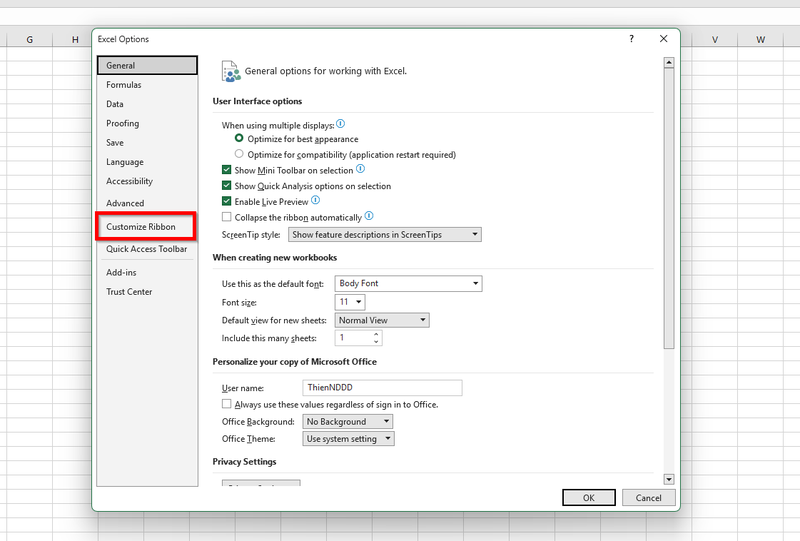Open Default view Normal View dropdown

tap(382, 320)
